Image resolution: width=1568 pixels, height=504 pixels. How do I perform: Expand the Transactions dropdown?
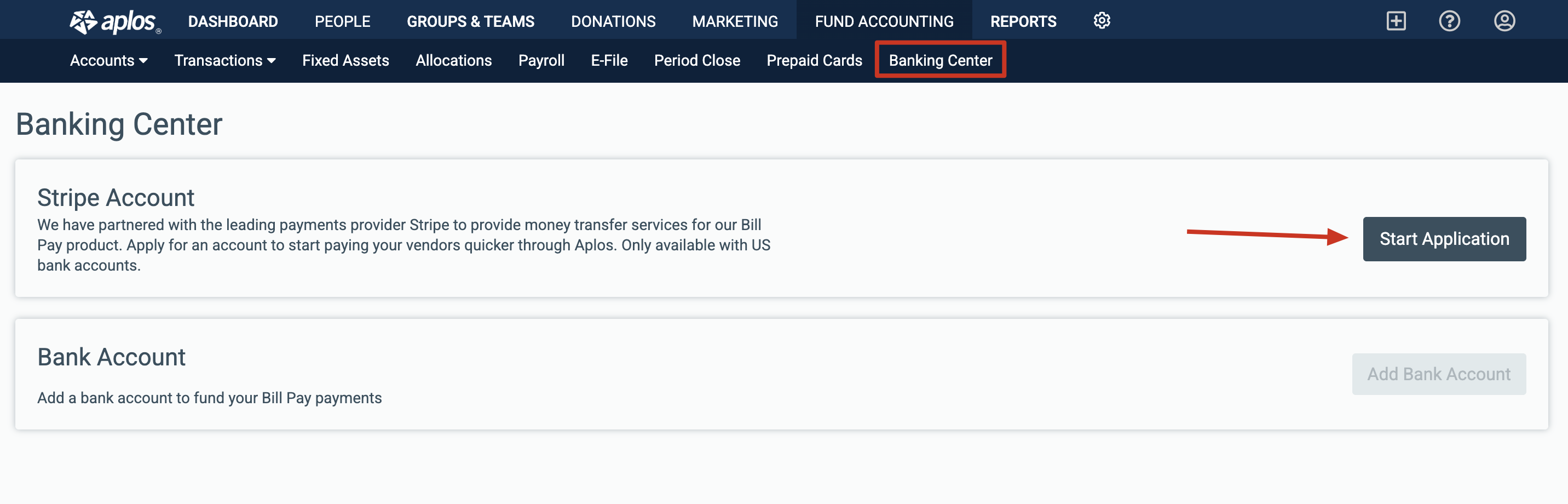tap(225, 60)
